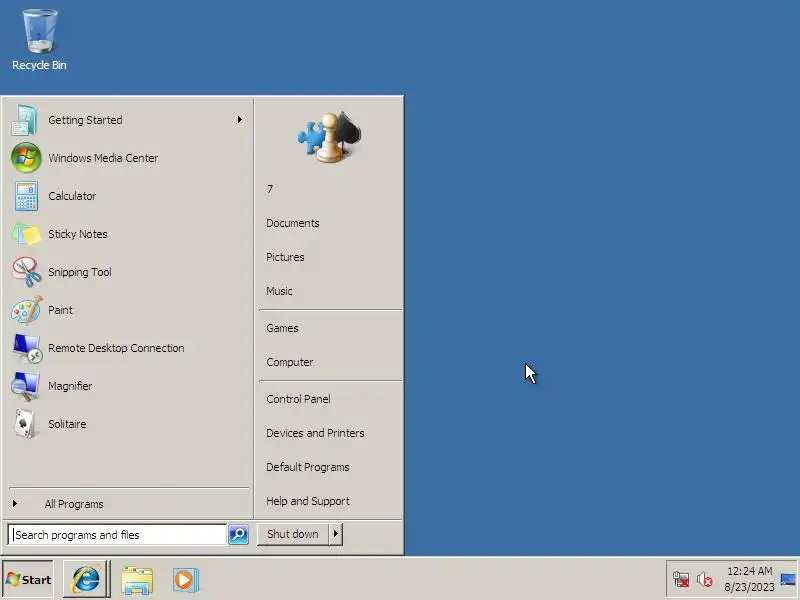The height and width of the screenshot is (600, 800).
Task: Click the network status tray icon
Action: coord(681,579)
